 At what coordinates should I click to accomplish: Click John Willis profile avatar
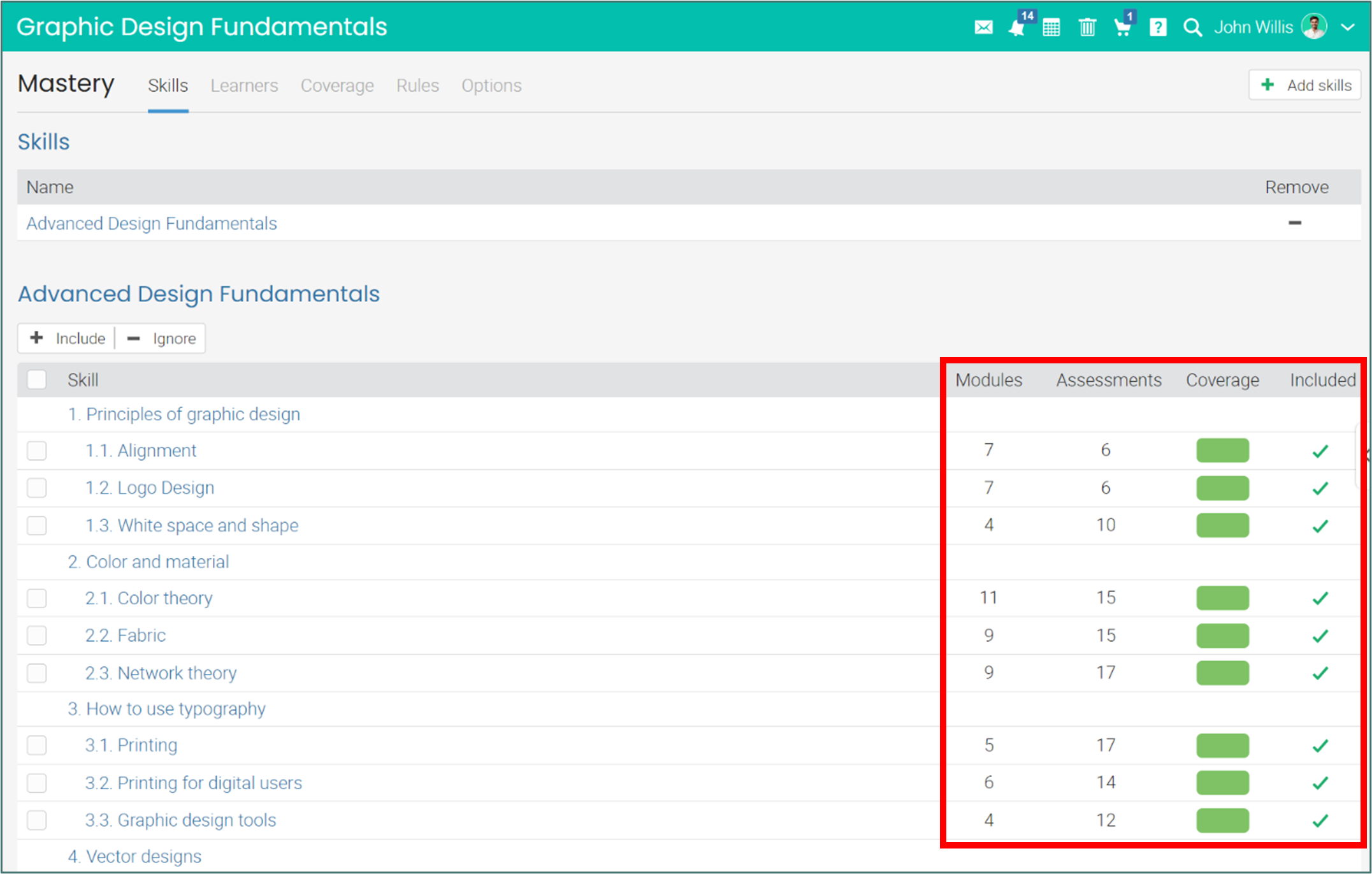click(x=1314, y=27)
